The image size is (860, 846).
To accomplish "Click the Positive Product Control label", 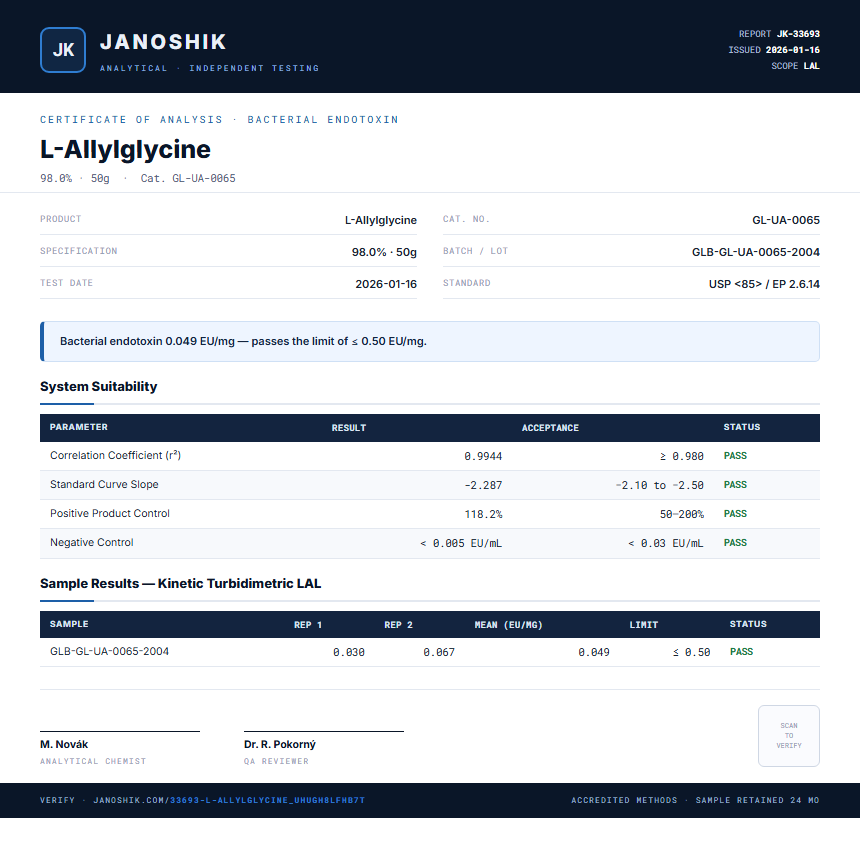I will (110, 514).
